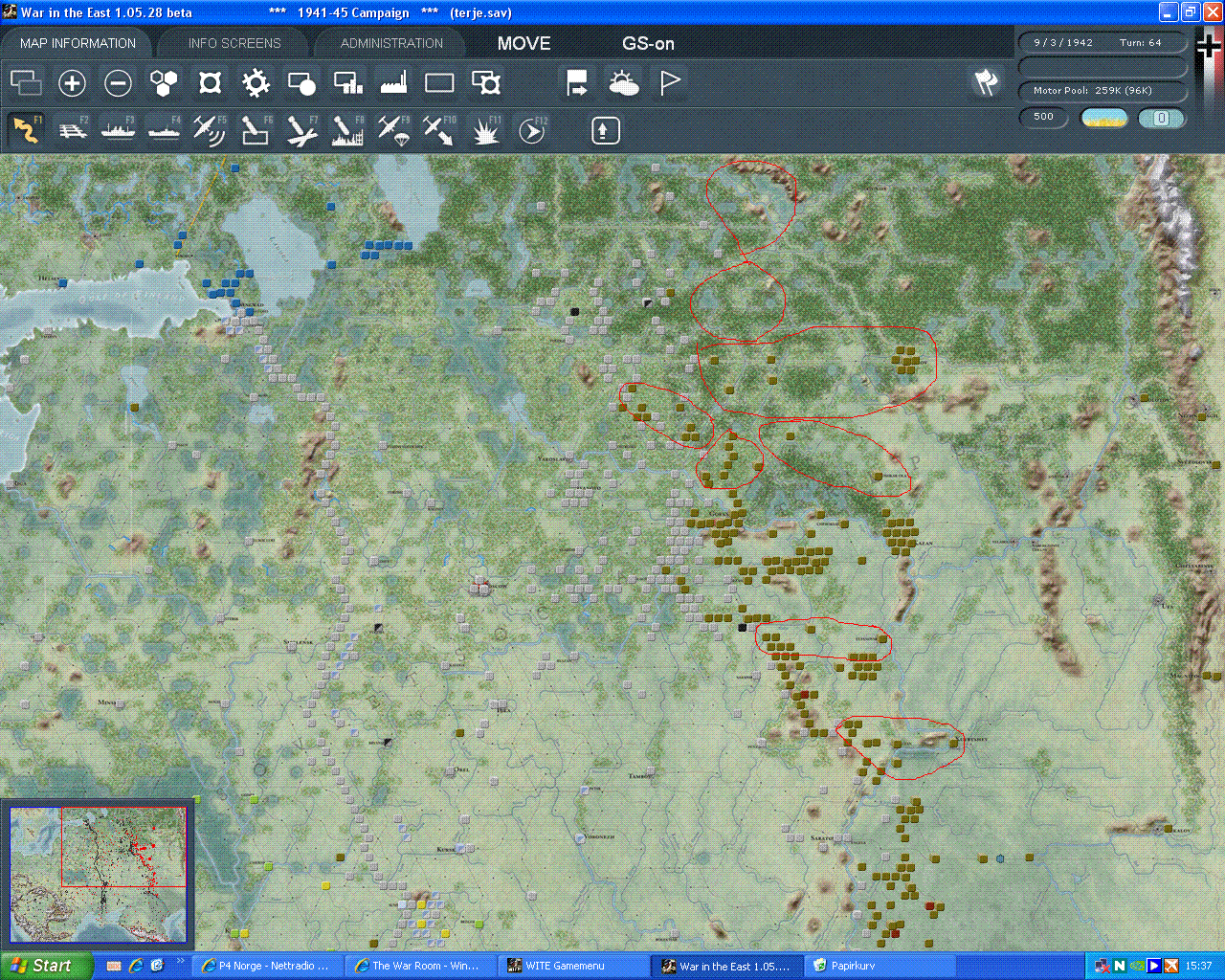Click the light blue 0 indicator
1225x980 pixels.
pos(1161,118)
